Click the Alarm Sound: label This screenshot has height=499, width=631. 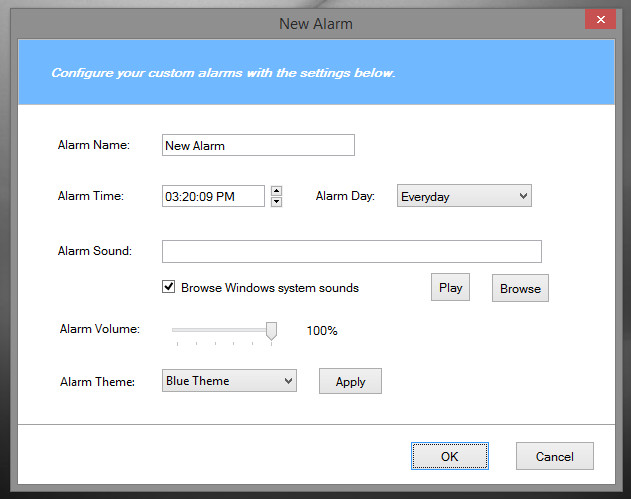point(95,251)
